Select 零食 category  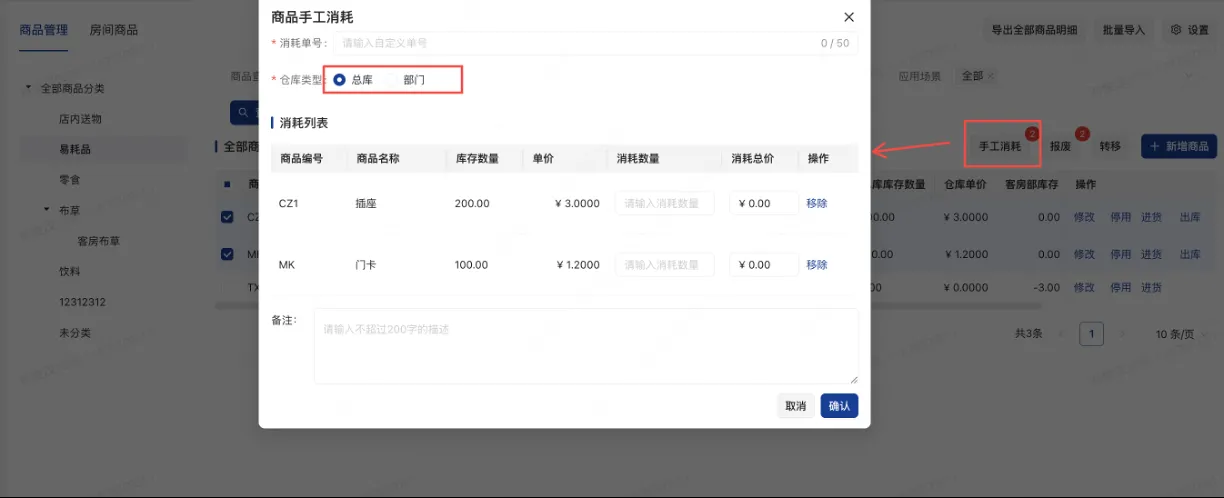[x=70, y=180]
